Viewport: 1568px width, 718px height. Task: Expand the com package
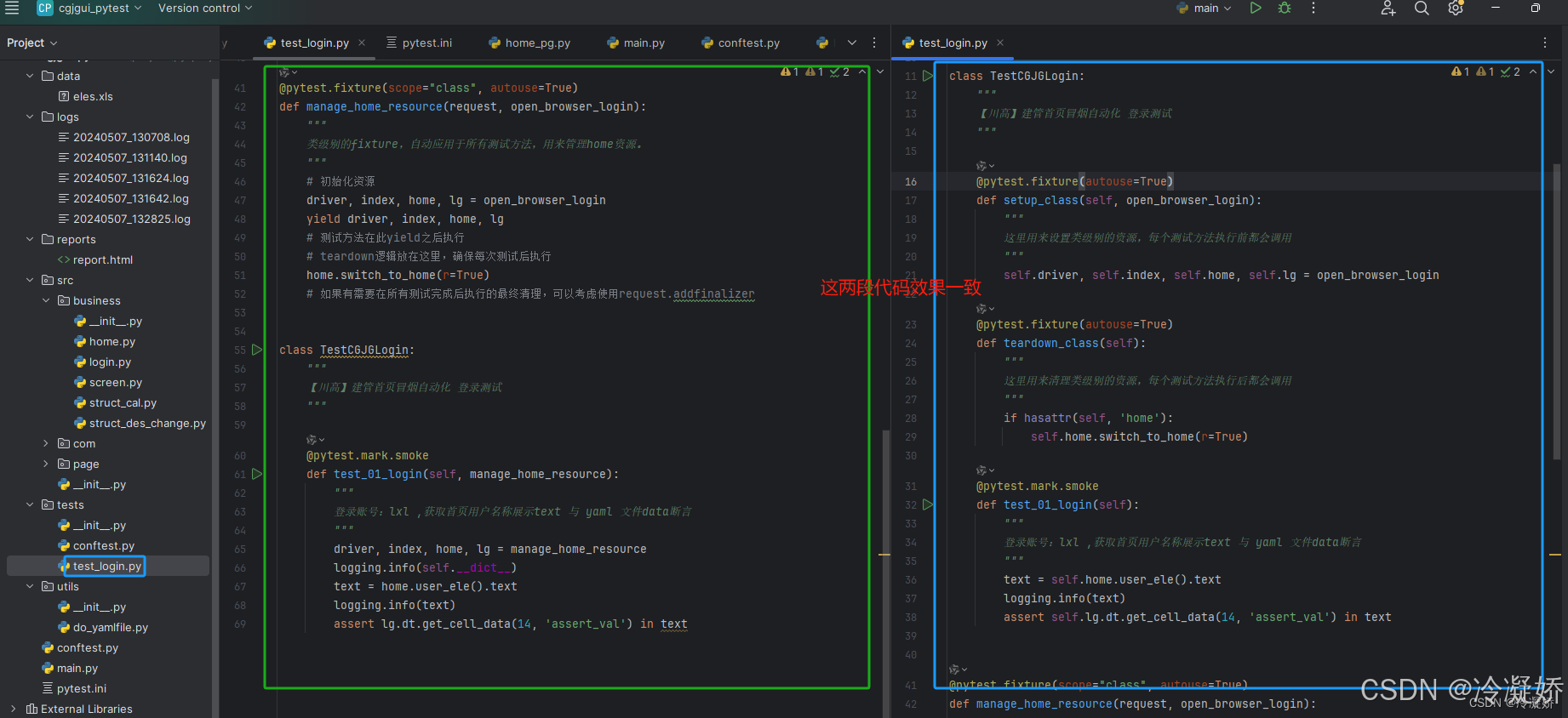[x=46, y=443]
